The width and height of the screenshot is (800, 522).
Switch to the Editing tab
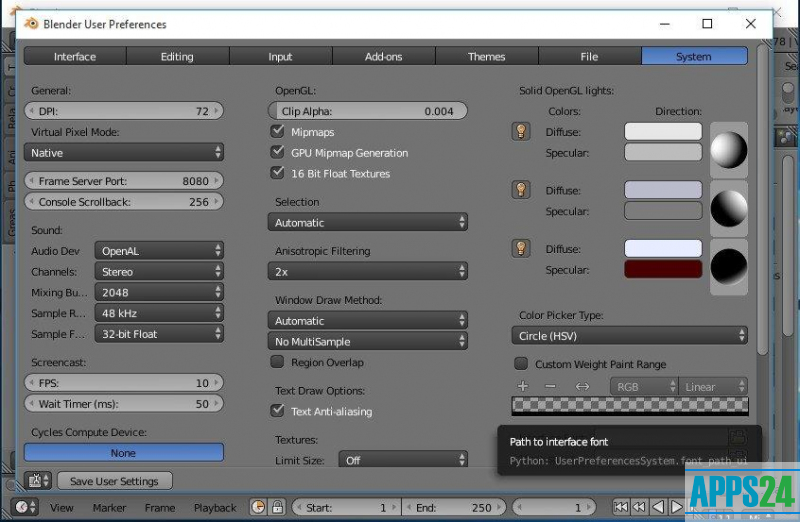click(x=178, y=56)
